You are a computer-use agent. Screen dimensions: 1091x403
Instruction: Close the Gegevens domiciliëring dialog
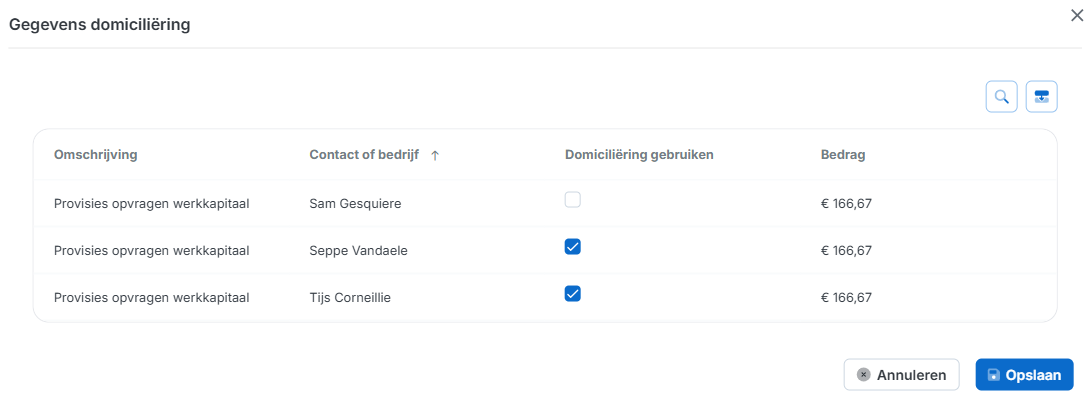pos(1076,15)
